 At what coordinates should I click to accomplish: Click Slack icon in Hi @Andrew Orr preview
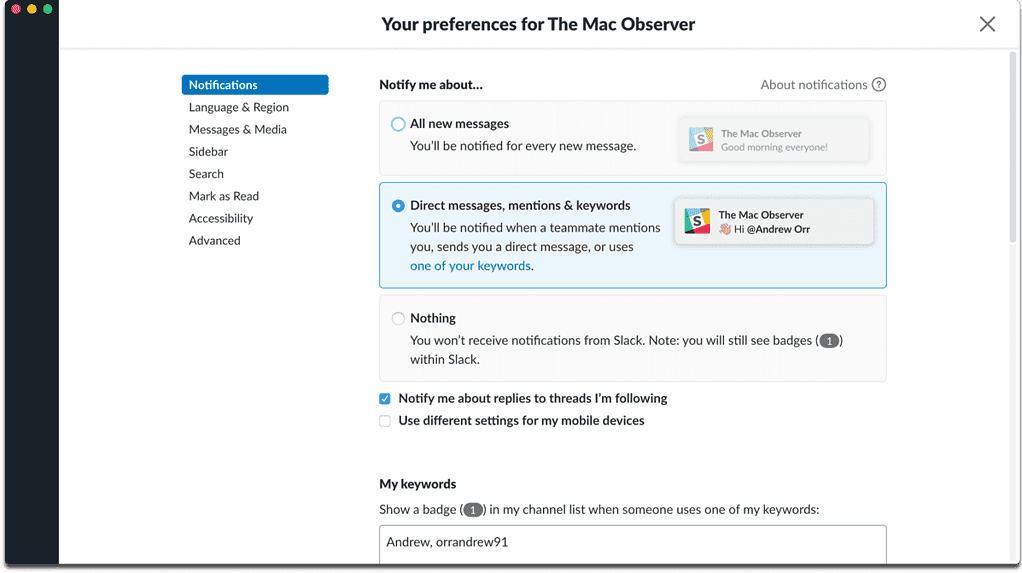(x=697, y=221)
